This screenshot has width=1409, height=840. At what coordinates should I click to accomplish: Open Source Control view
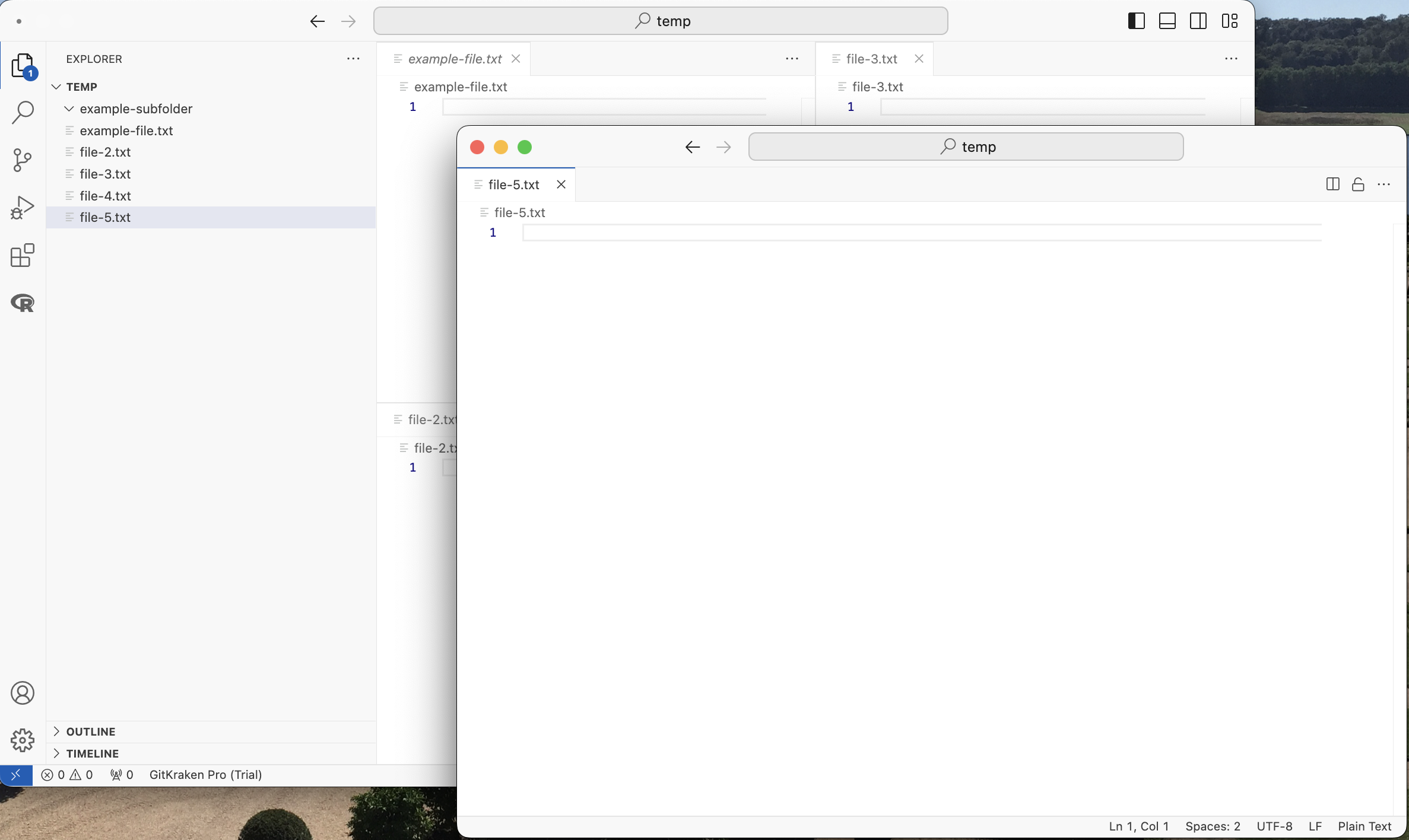click(x=23, y=160)
